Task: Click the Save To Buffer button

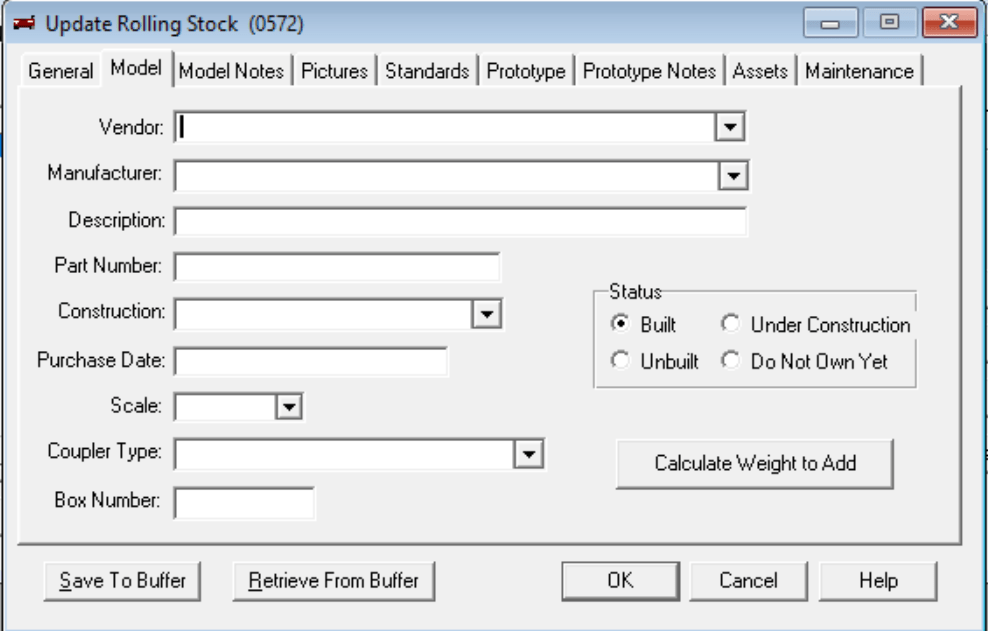Action: (122, 580)
